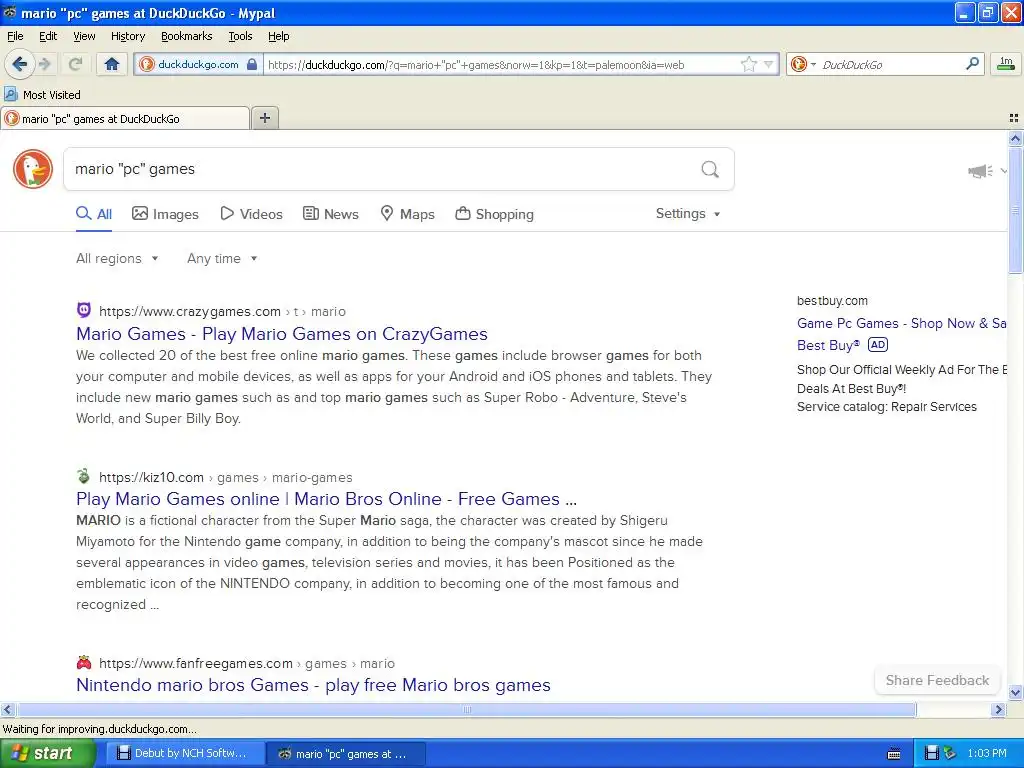Click the padlock site identity icon

[x=252, y=64]
